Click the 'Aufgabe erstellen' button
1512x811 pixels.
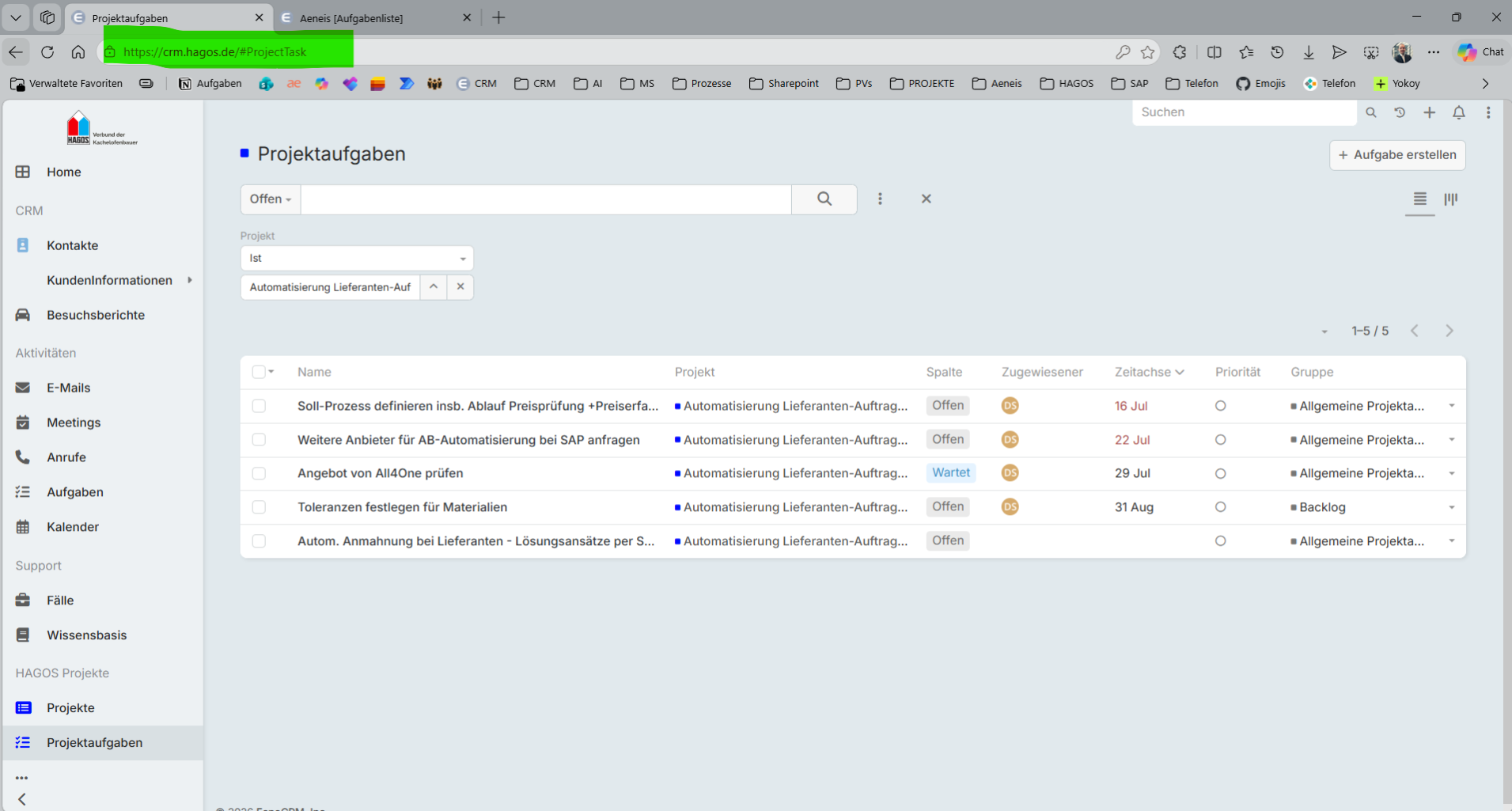pos(1397,155)
